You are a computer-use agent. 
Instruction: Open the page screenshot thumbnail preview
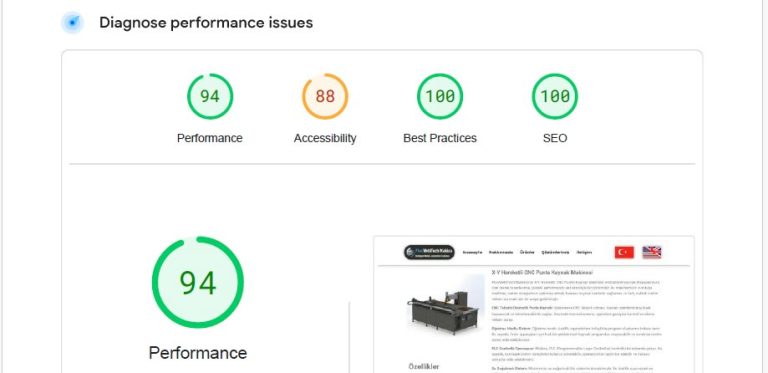click(x=534, y=304)
